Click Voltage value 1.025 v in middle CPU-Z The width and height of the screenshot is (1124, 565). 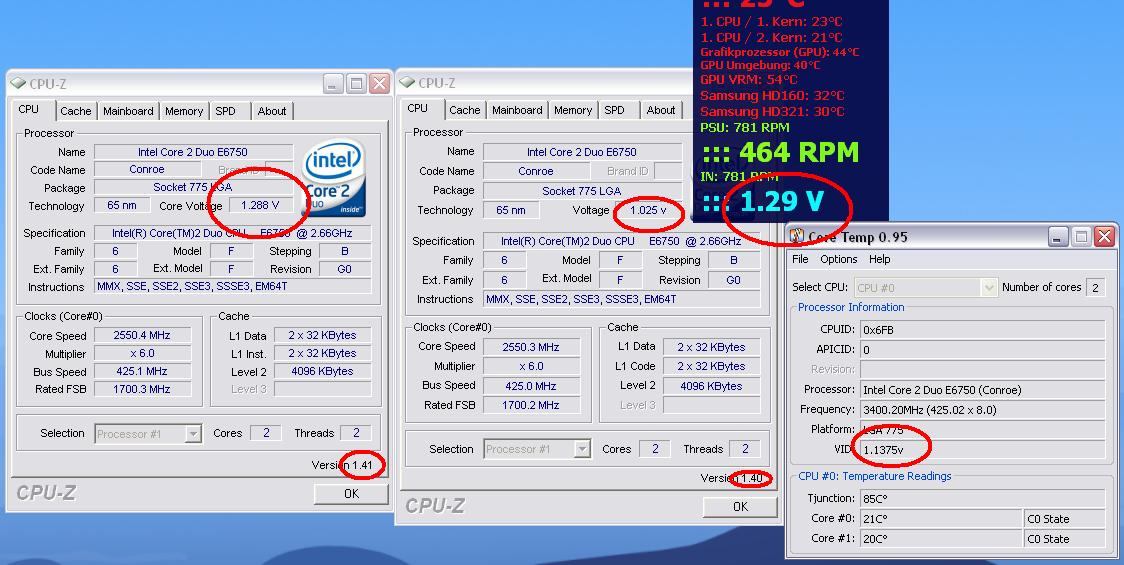[x=648, y=210]
